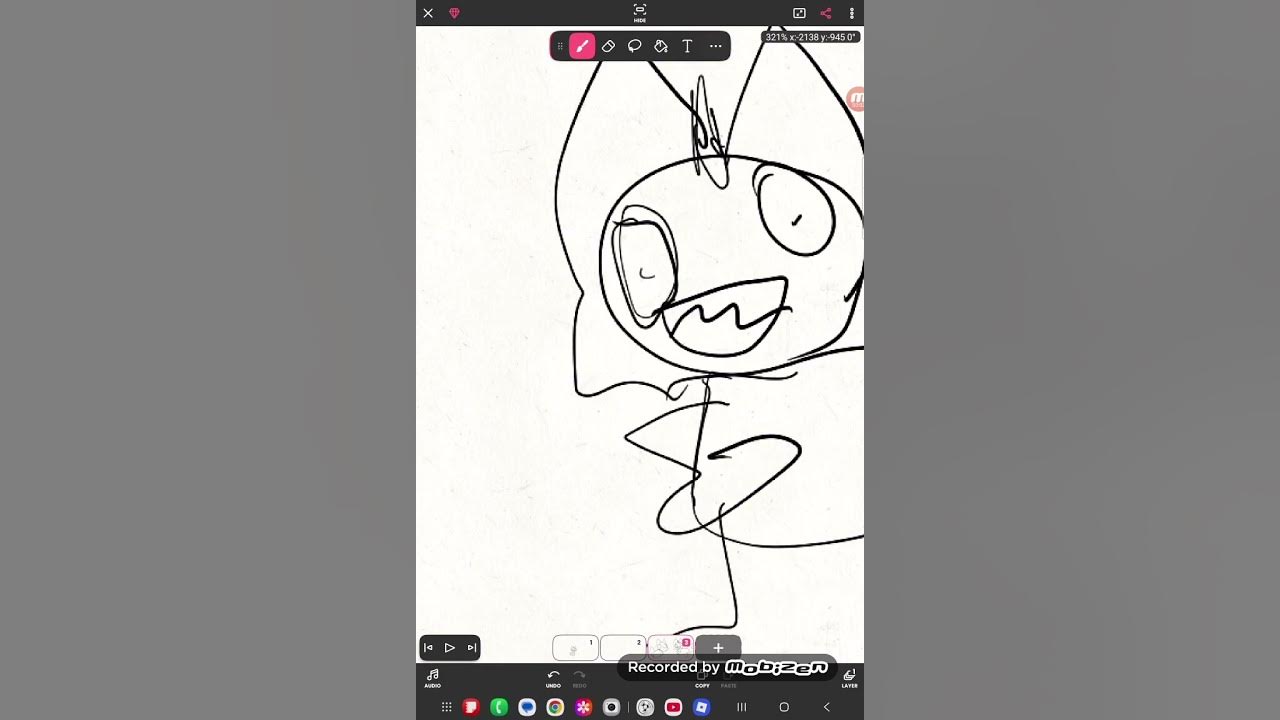1280x720 pixels.
Task: Activate the Text tool
Action: [x=687, y=46]
